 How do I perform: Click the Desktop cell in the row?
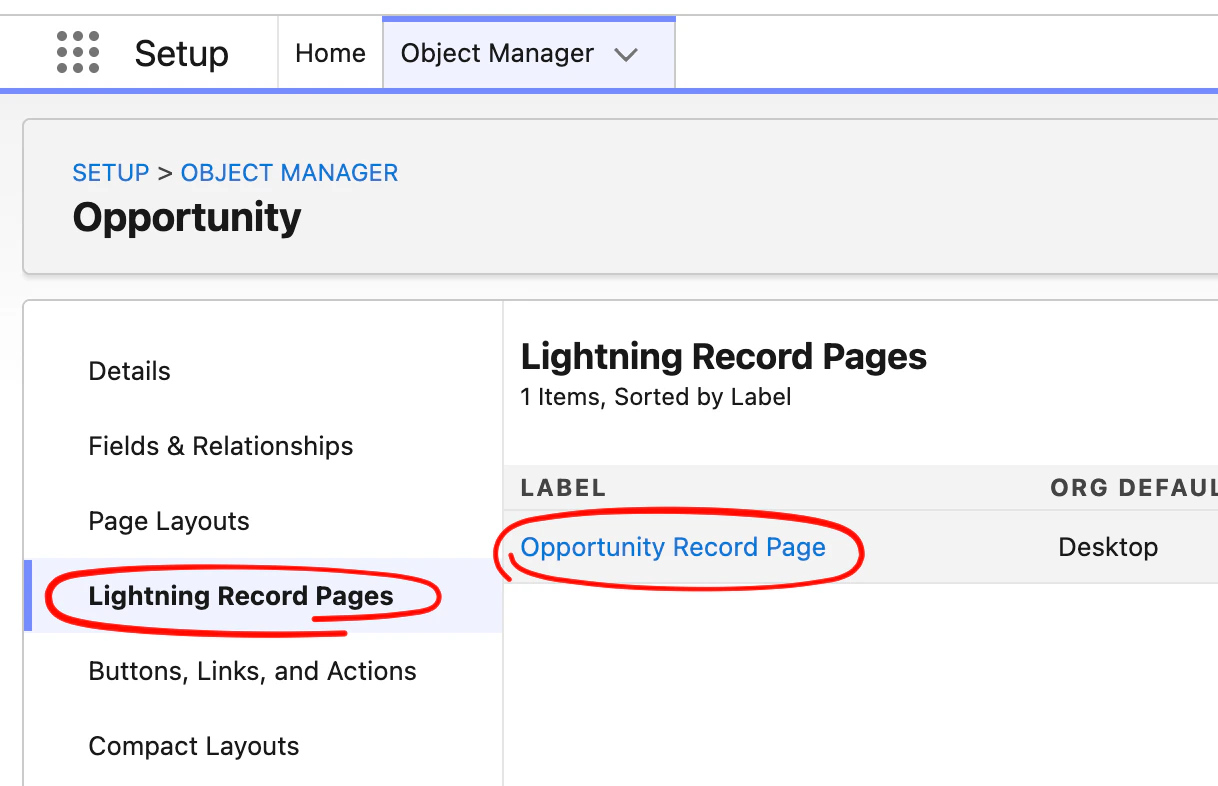[x=1108, y=547]
